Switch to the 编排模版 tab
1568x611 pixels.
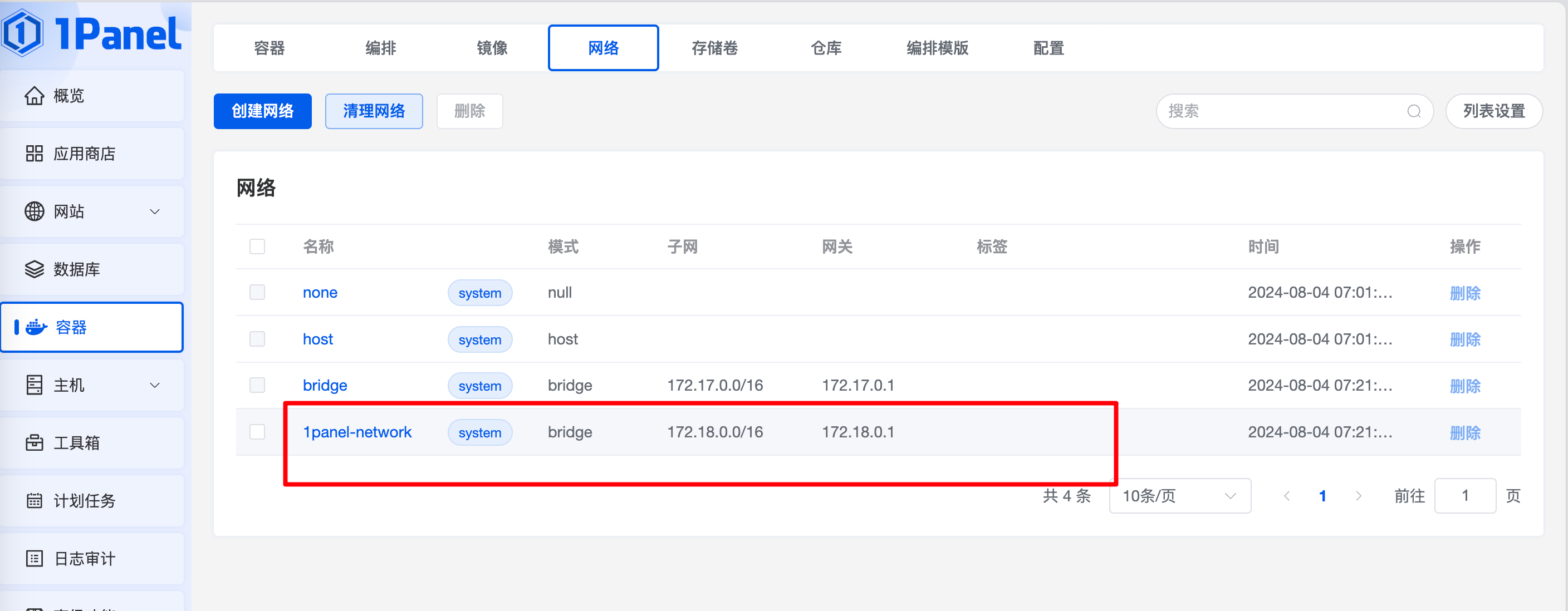(x=937, y=48)
